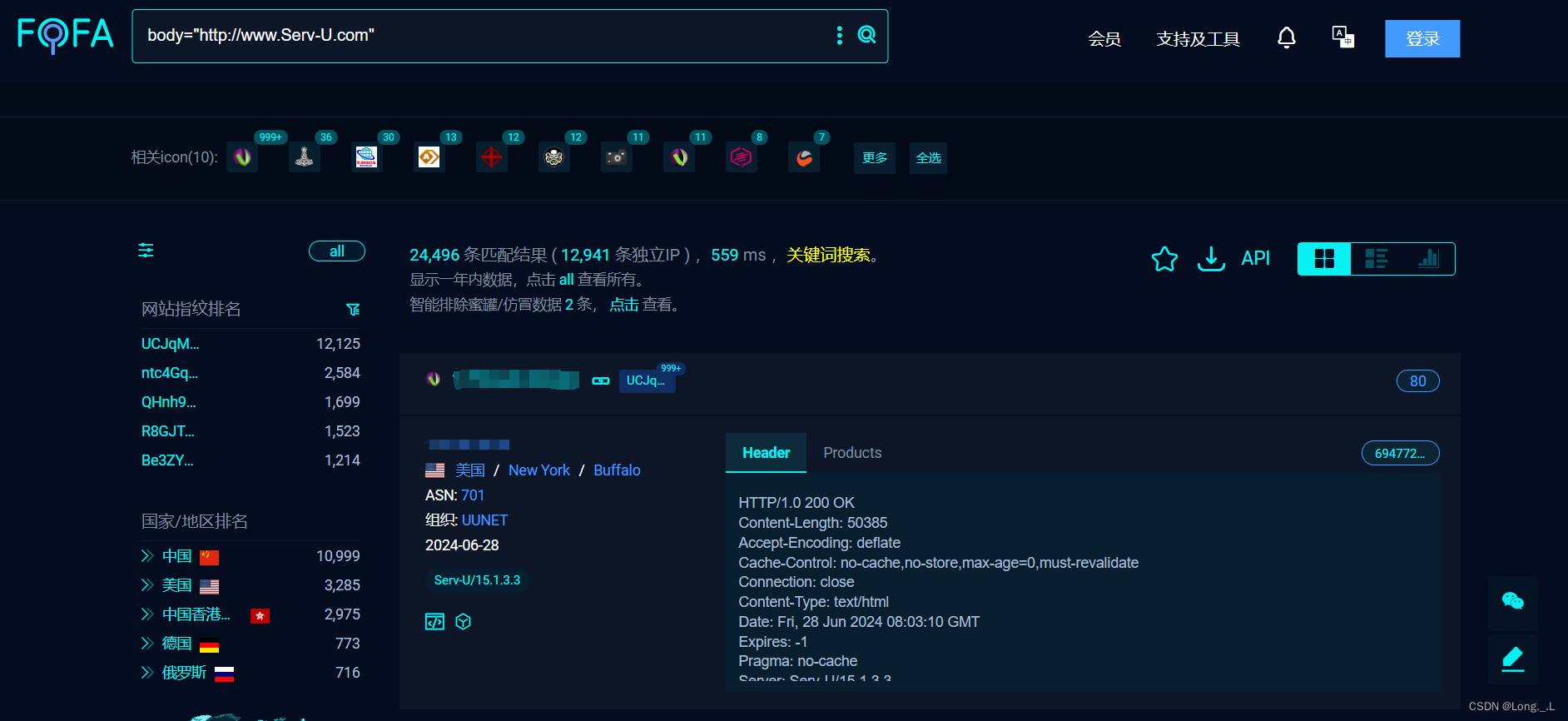
Task: Click the port 80 badge
Action: click(x=1417, y=381)
